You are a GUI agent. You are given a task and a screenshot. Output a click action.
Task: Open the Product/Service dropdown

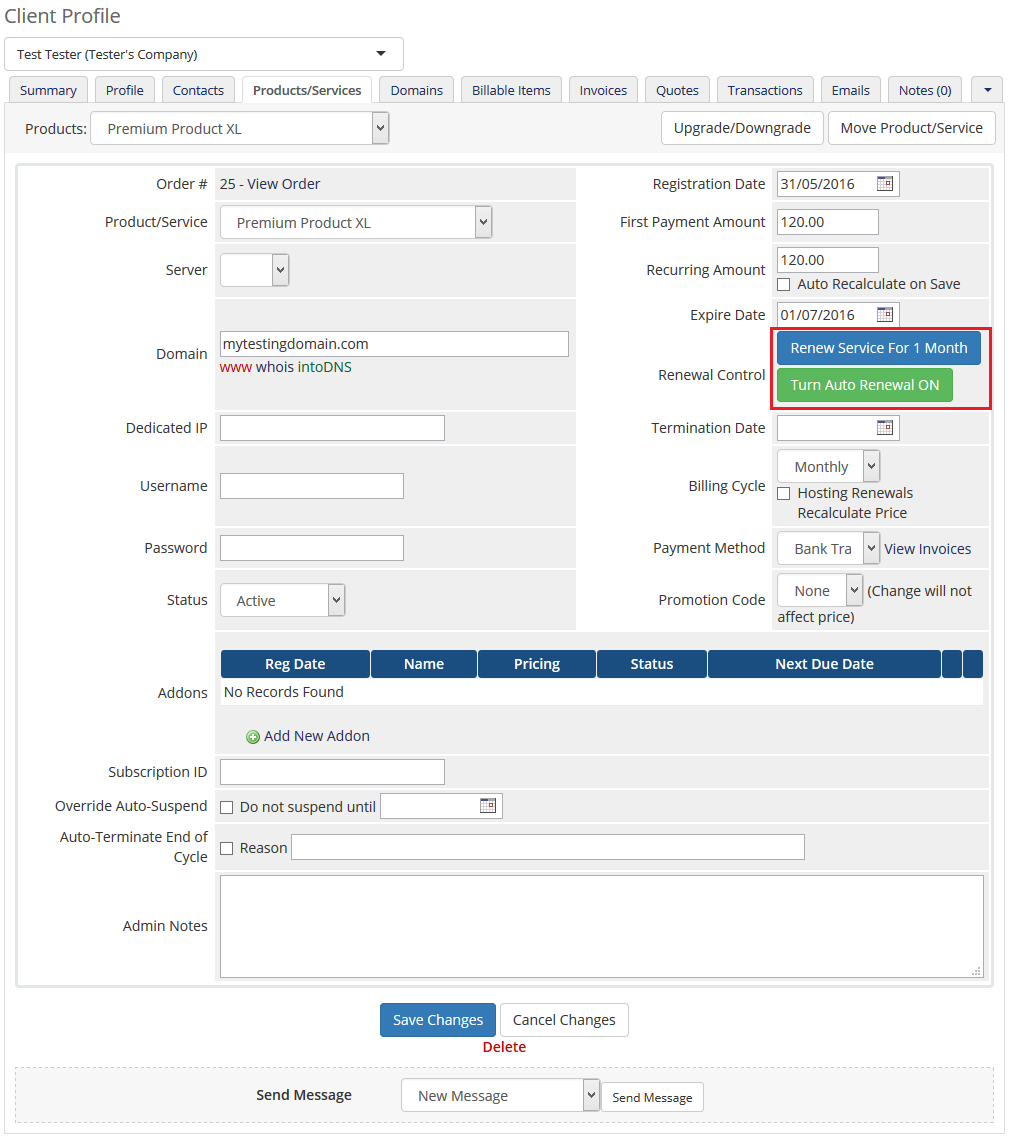pyautogui.click(x=355, y=222)
